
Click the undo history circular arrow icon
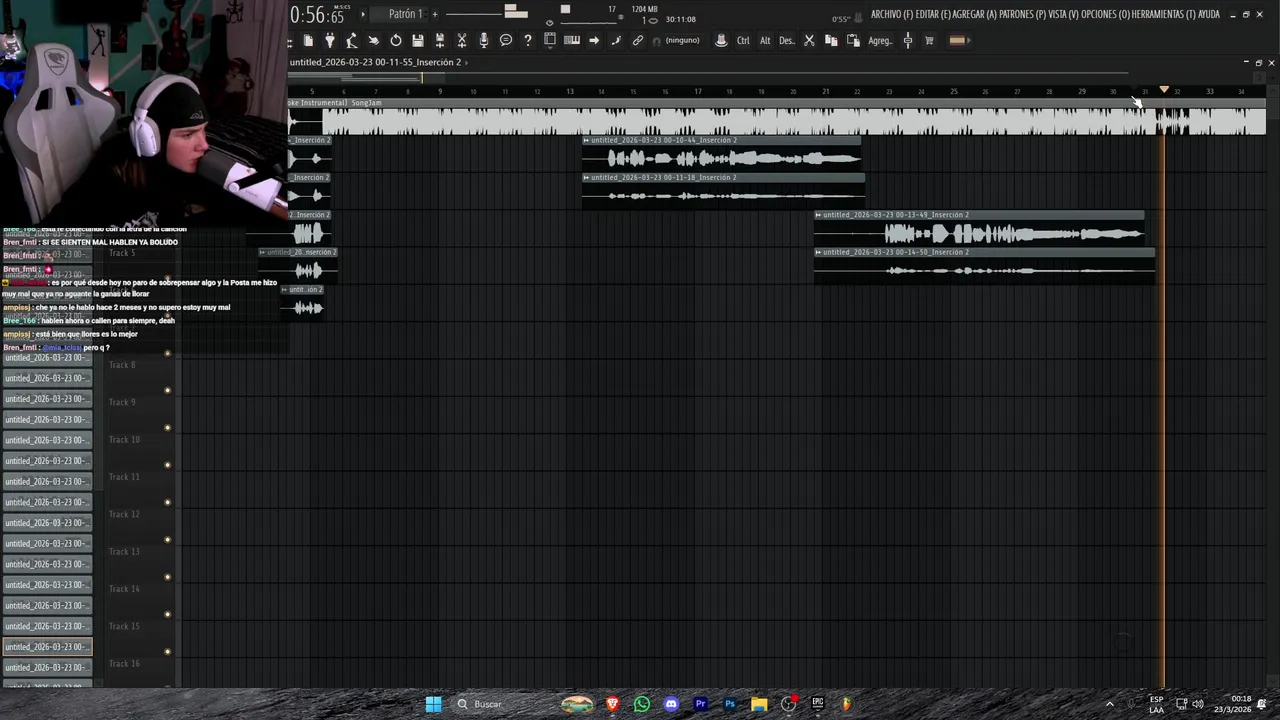click(x=396, y=40)
